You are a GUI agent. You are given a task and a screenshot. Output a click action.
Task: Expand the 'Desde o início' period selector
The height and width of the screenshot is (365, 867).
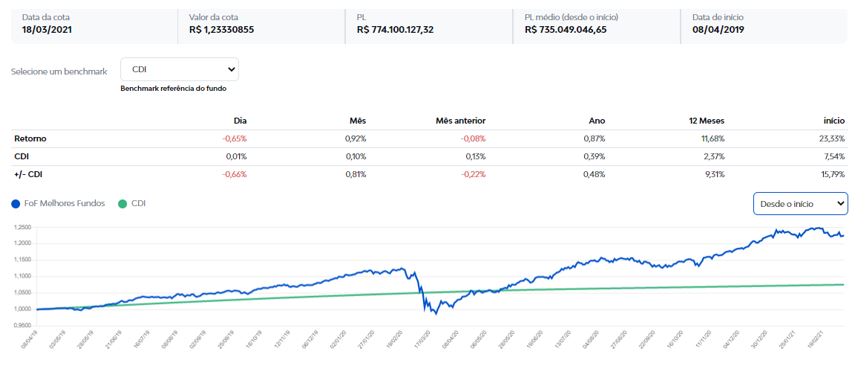[x=800, y=204]
